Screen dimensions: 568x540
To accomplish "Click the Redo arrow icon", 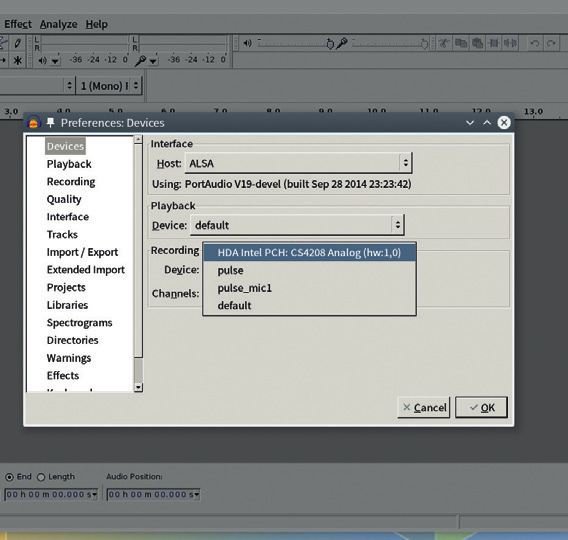I will pos(551,43).
